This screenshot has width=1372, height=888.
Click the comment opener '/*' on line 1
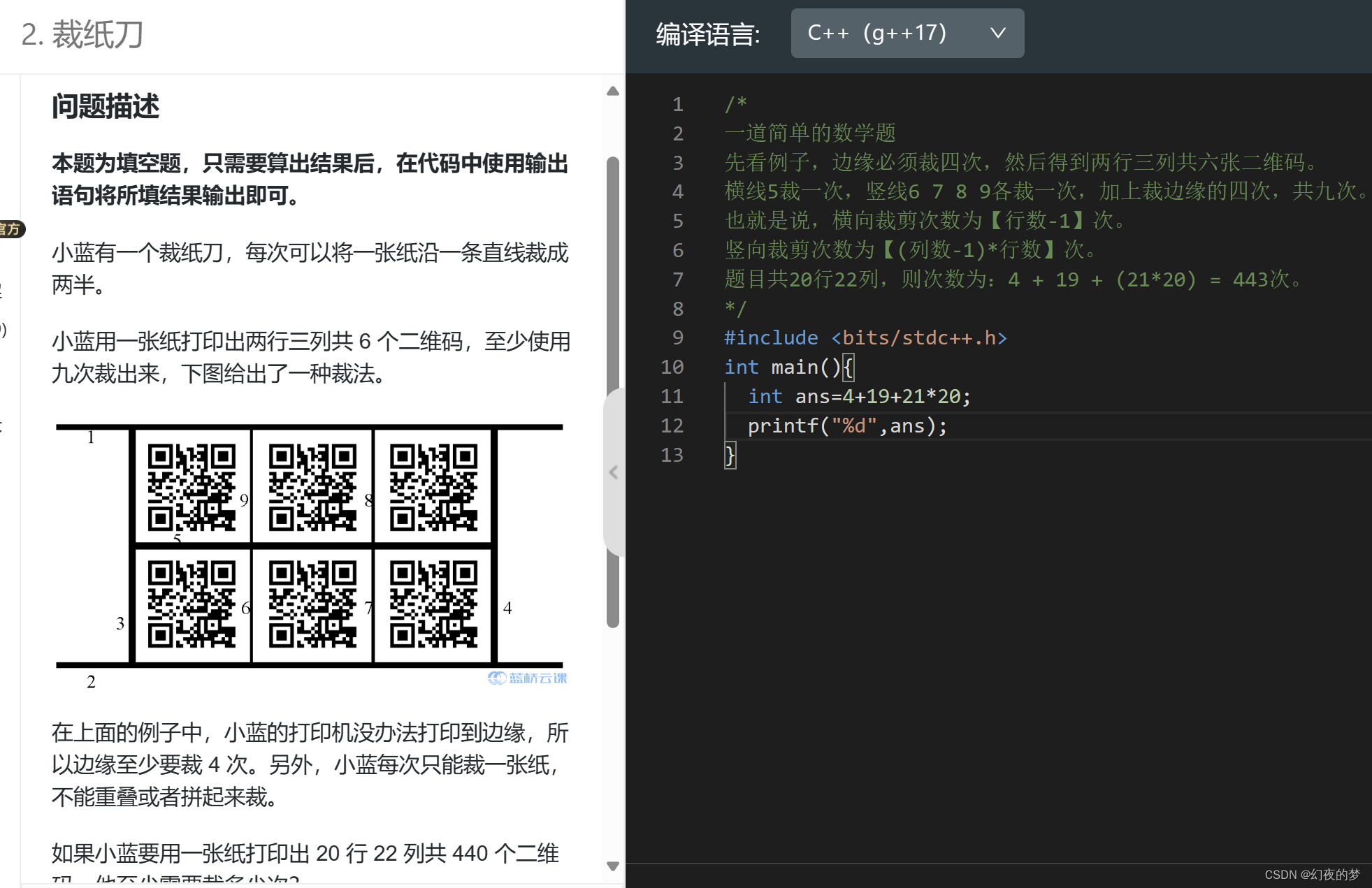click(x=735, y=104)
